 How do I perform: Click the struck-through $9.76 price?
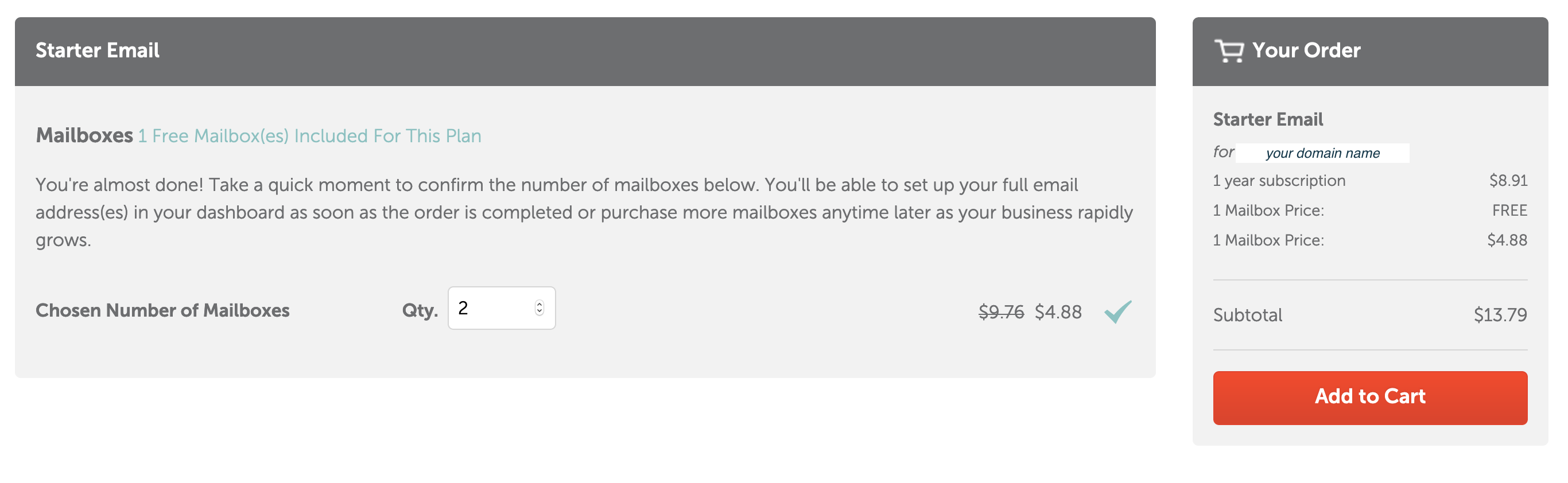click(x=1001, y=311)
